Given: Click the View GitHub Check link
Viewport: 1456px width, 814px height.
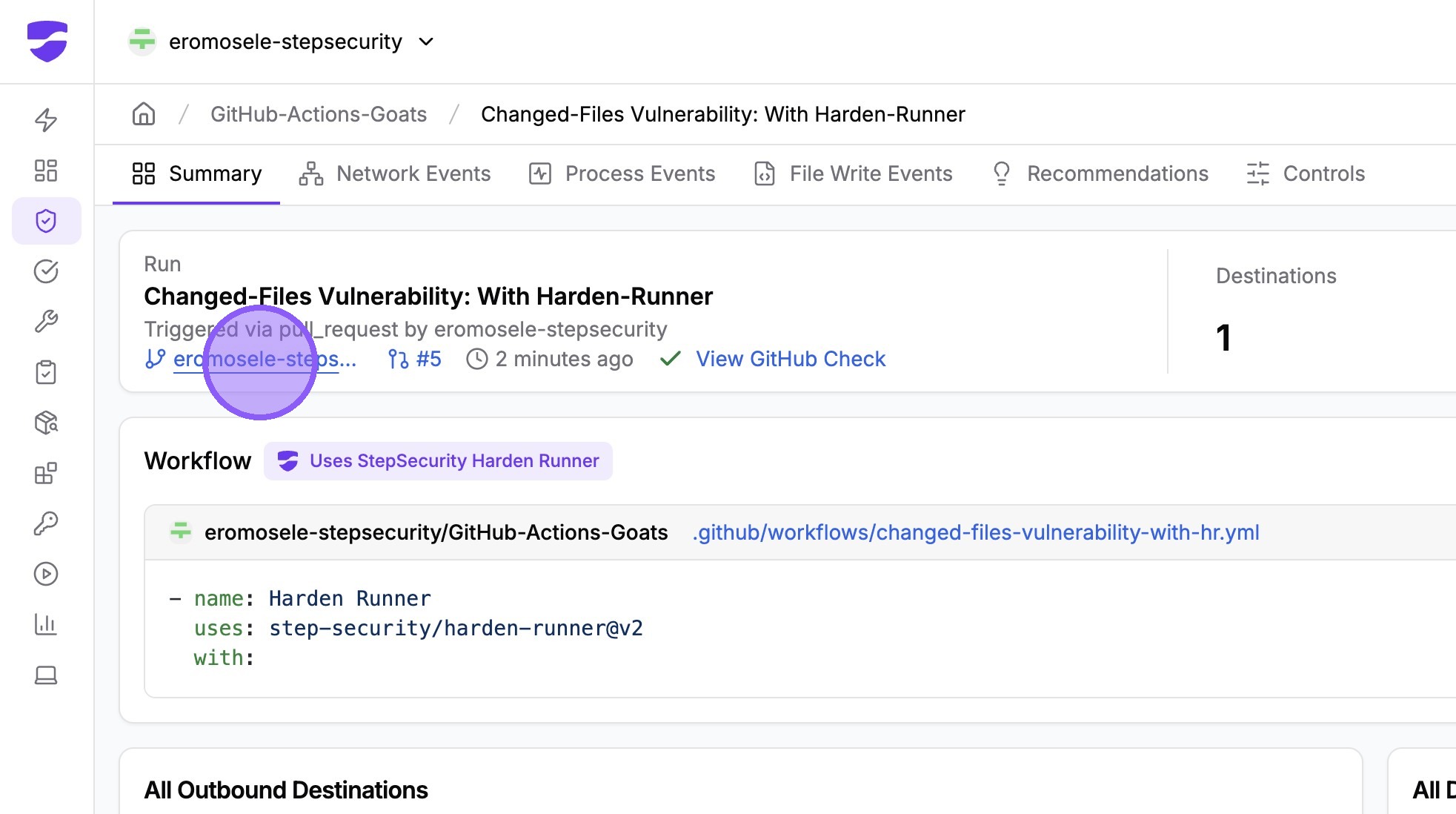Looking at the screenshot, I should [x=790, y=359].
